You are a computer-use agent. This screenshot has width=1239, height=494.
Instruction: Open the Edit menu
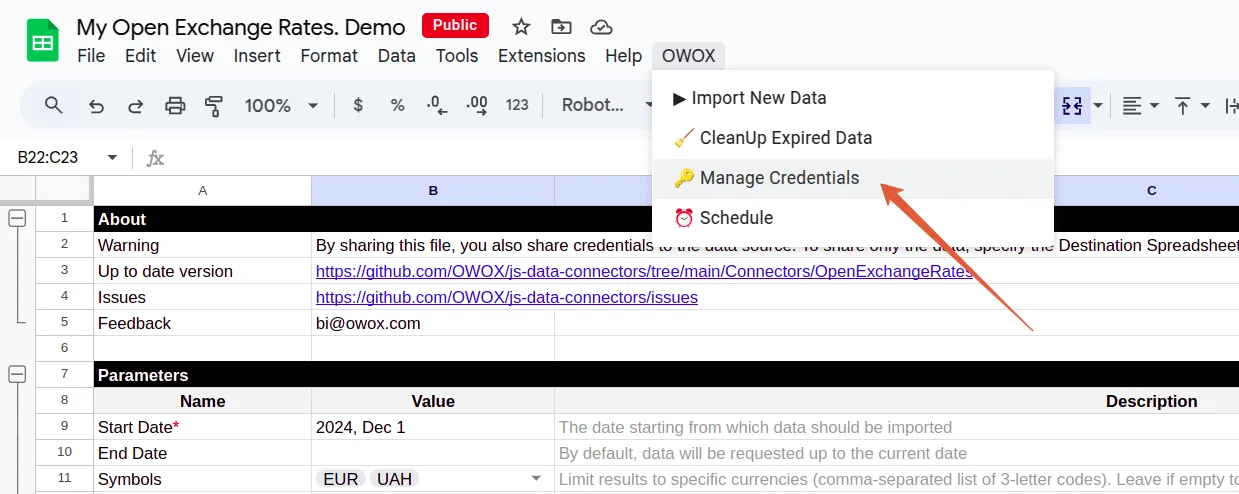pyautogui.click(x=140, y=56)
